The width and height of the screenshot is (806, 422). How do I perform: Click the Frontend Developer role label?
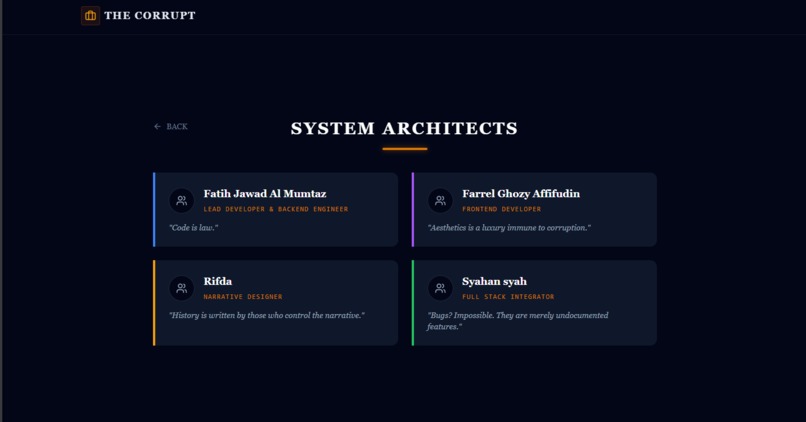click(x=501, y=209)
